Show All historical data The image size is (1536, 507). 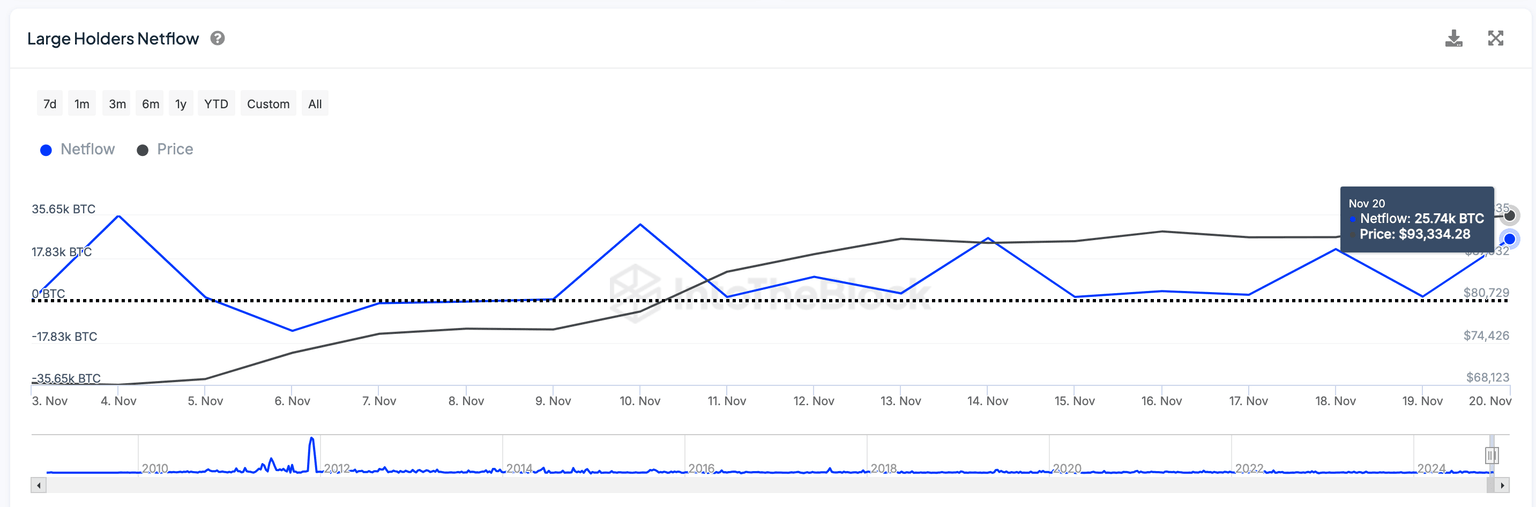[x=315, y=104]
